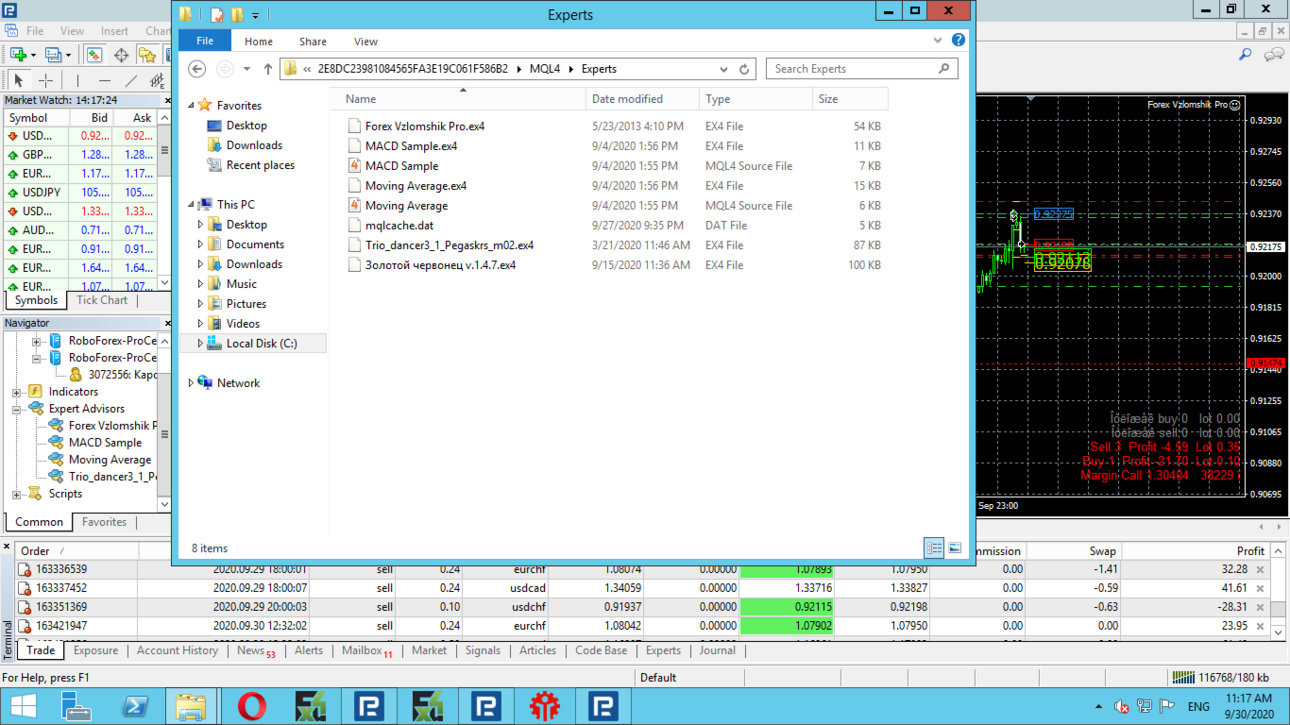Click the volume muted tray icon

(1121, 707)
